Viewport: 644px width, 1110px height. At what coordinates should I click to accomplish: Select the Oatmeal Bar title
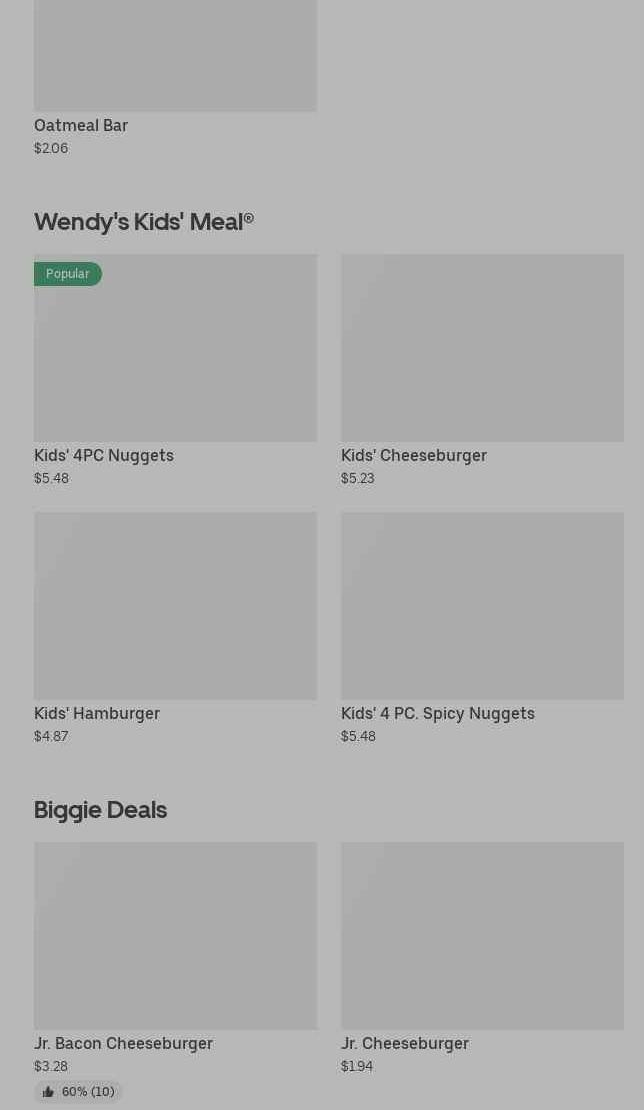pyautogui.click(x=81, y=125)
